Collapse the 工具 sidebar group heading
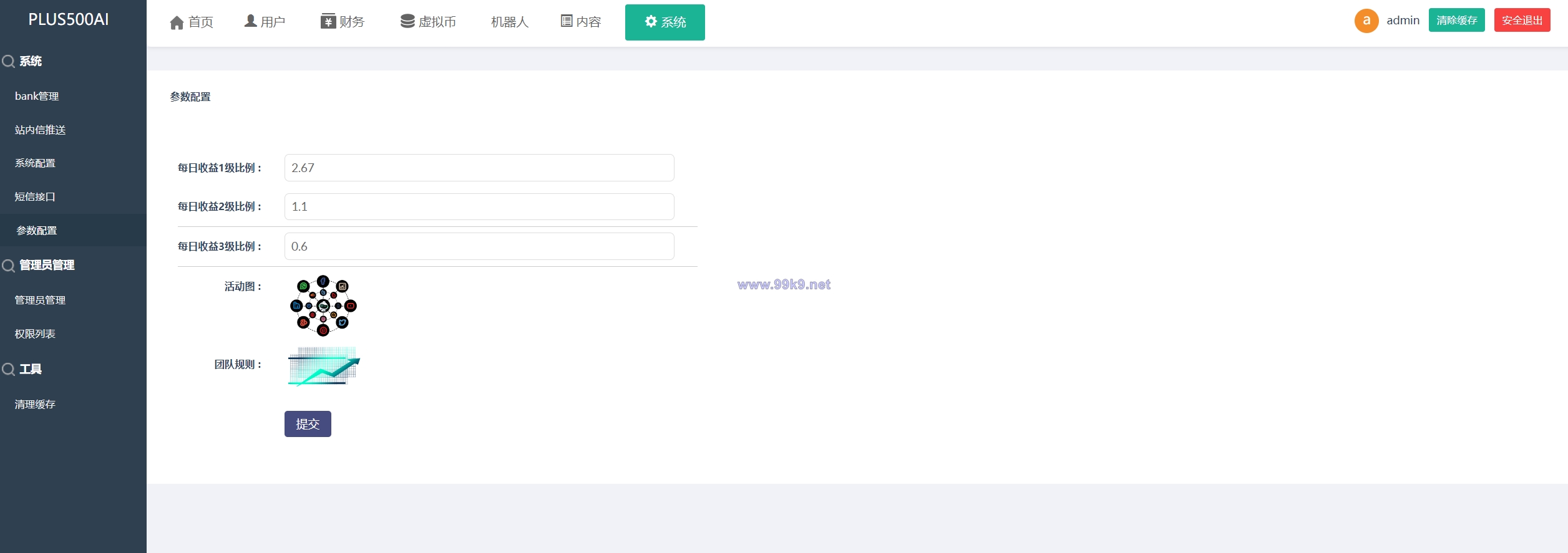 pyautogui.click(x=31, y=369)
